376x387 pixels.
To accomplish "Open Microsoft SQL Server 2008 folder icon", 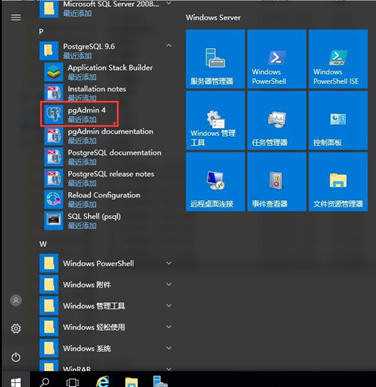I will tap(49, 8).
